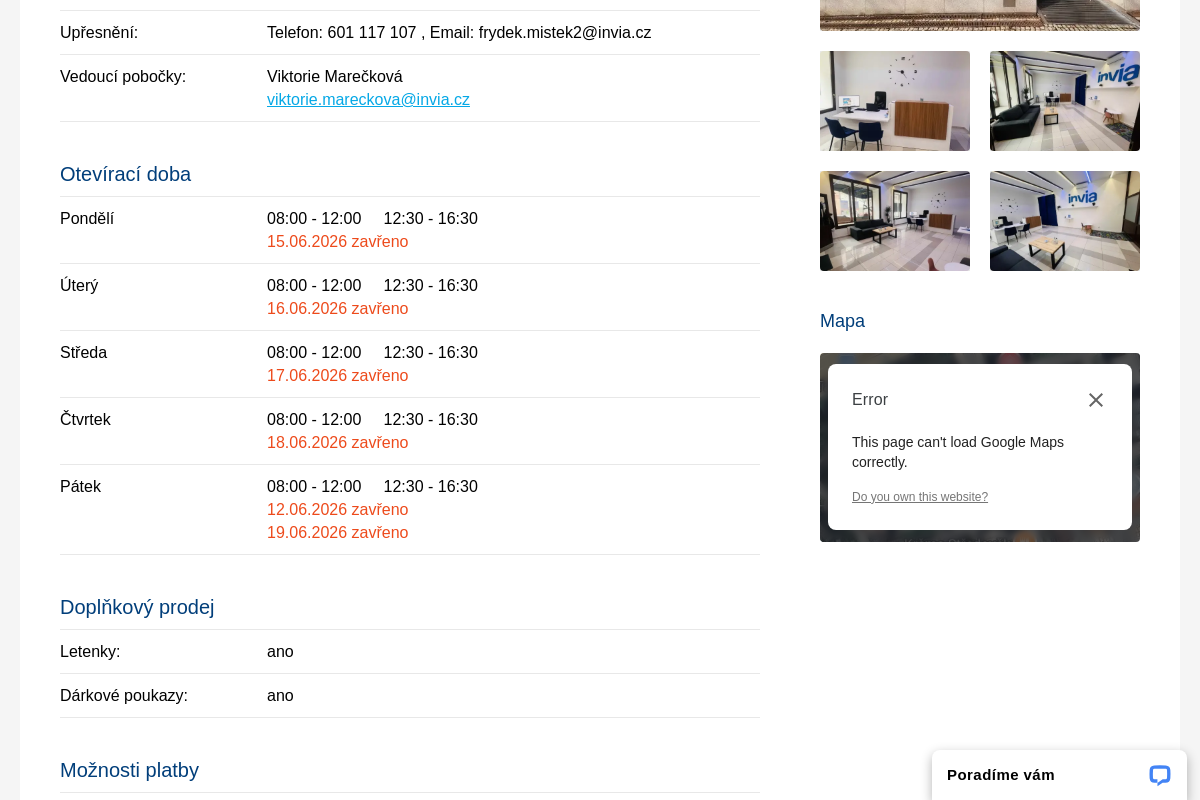Select '19.06.2026 zavřeno' notice
This screenshot has height=800, width=1200.
point(337,533)
